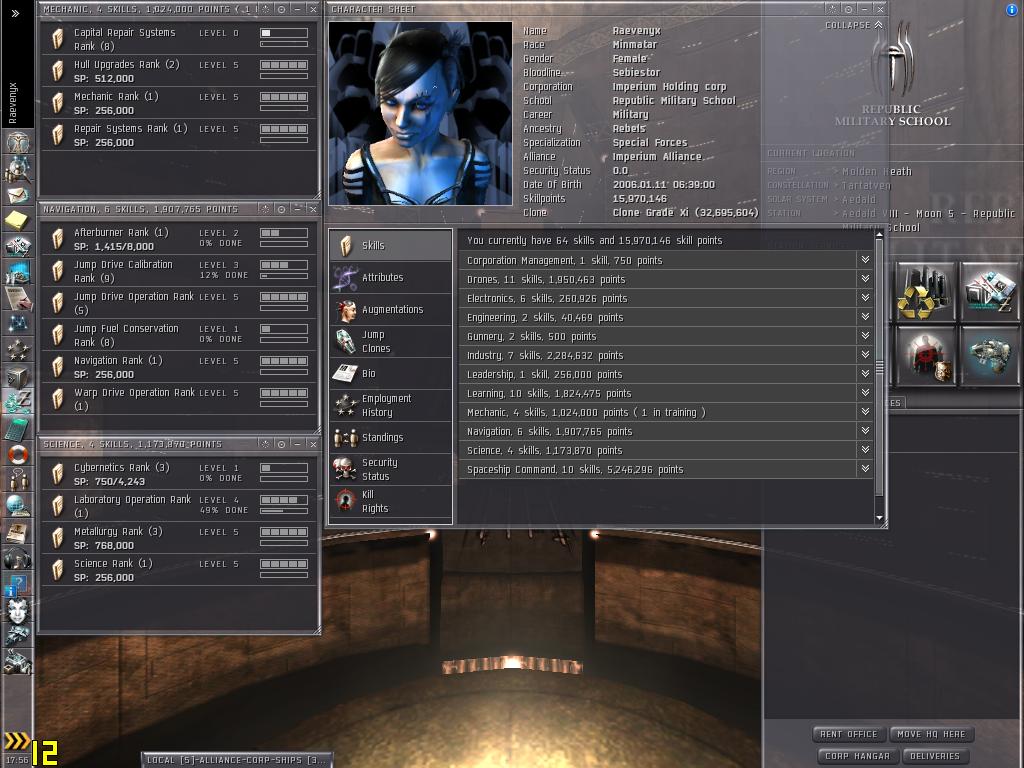Expand the Learning skill group chevron
This screenshot has height=768, width=1024.
[x=865, y=392]
